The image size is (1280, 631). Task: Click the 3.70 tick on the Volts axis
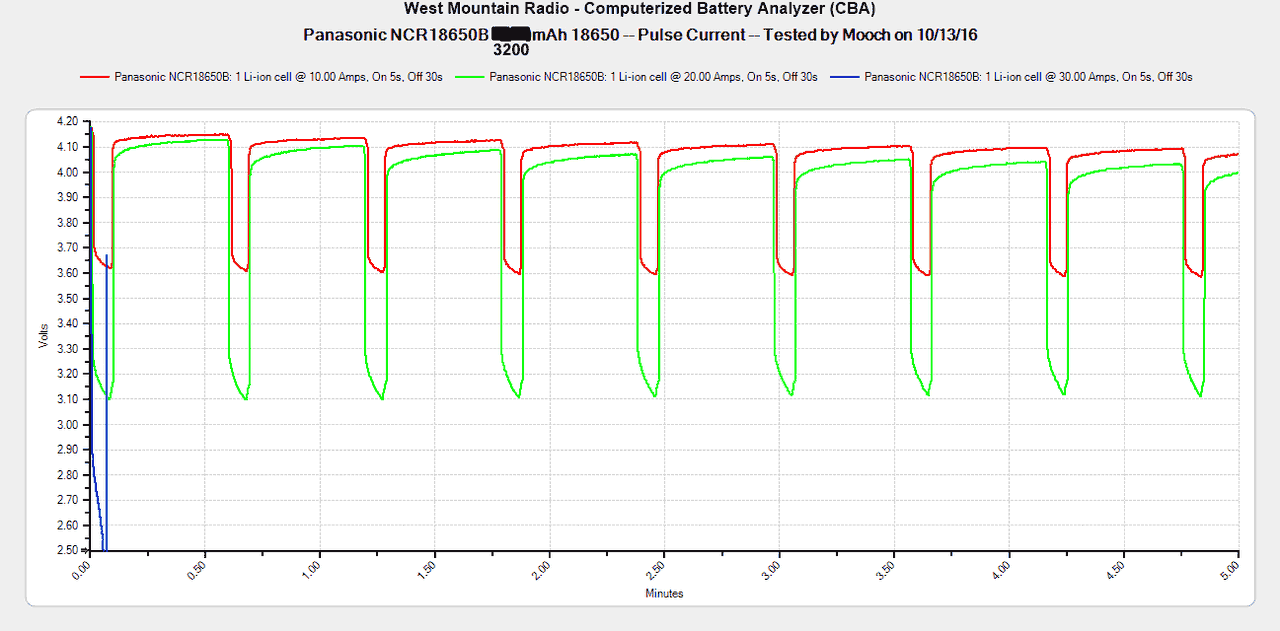tap(67, 247)
